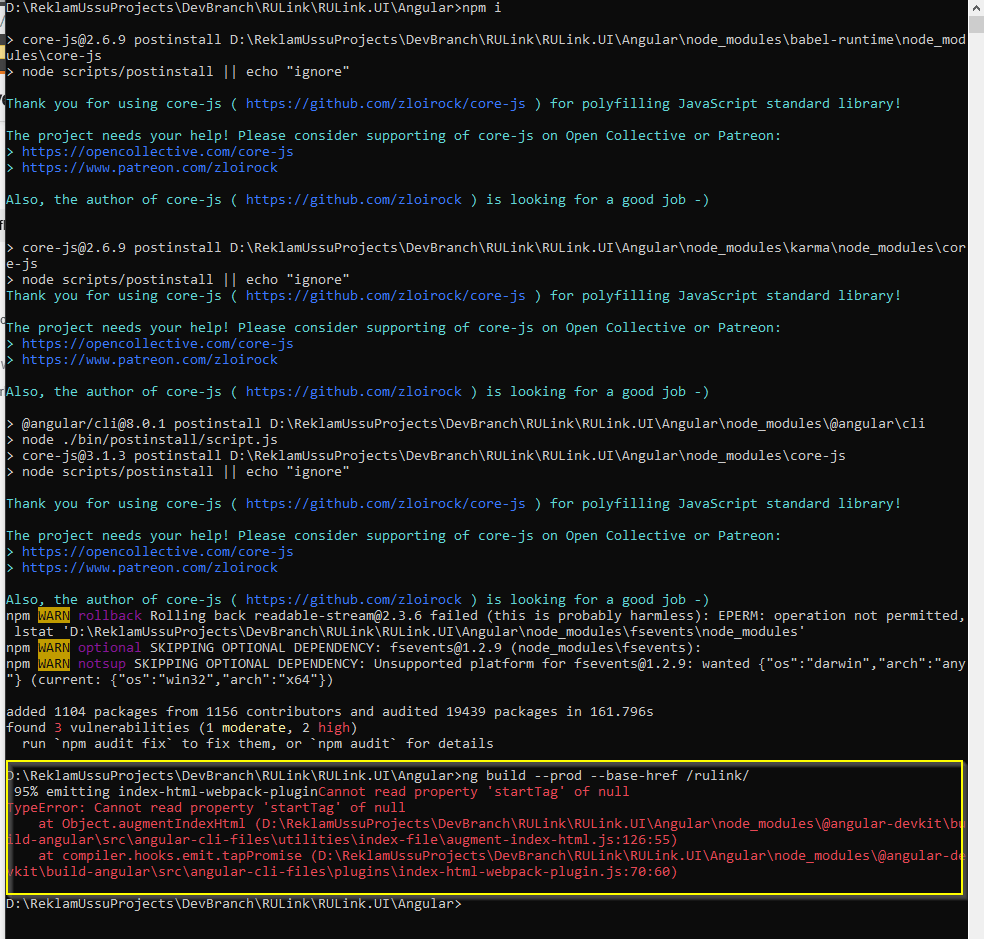Click '95% emitting index-html-webpack-plugin' progress text

(x=166, y=792)
